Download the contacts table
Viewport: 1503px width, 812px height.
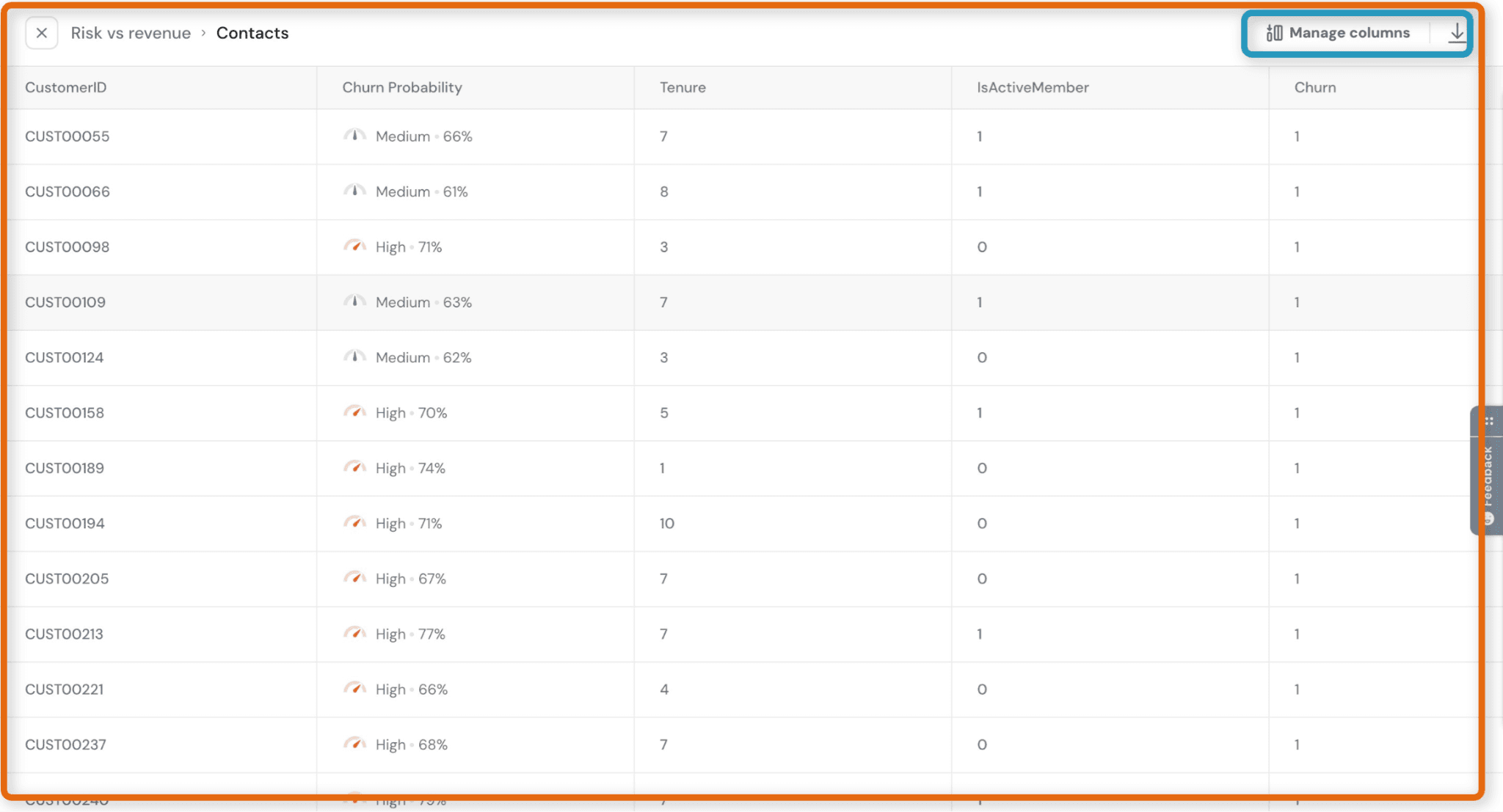(1457, 33)
